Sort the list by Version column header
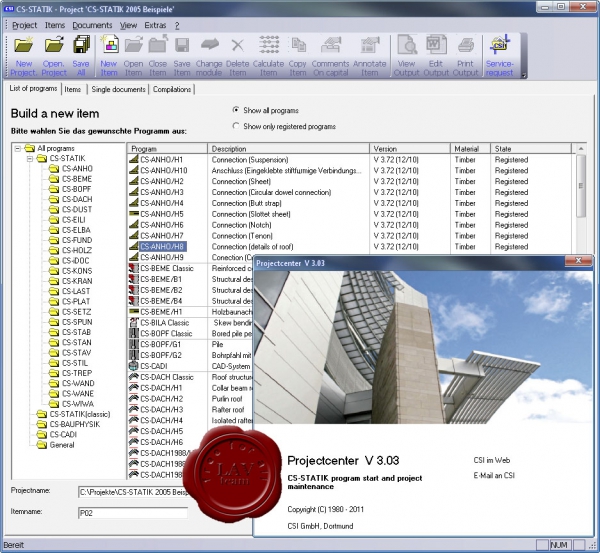 (410, 148)
